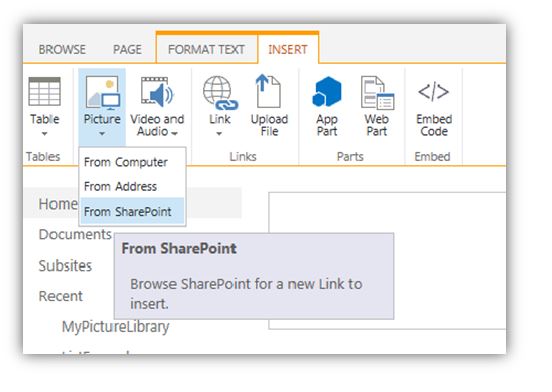Open the BROWSE ribbon tab

tap(62, 50)
